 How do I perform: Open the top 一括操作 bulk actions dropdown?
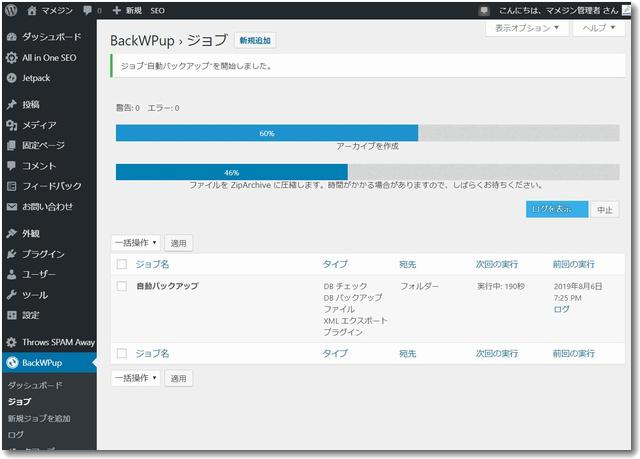pyautogui.click(x=135, y=242)
